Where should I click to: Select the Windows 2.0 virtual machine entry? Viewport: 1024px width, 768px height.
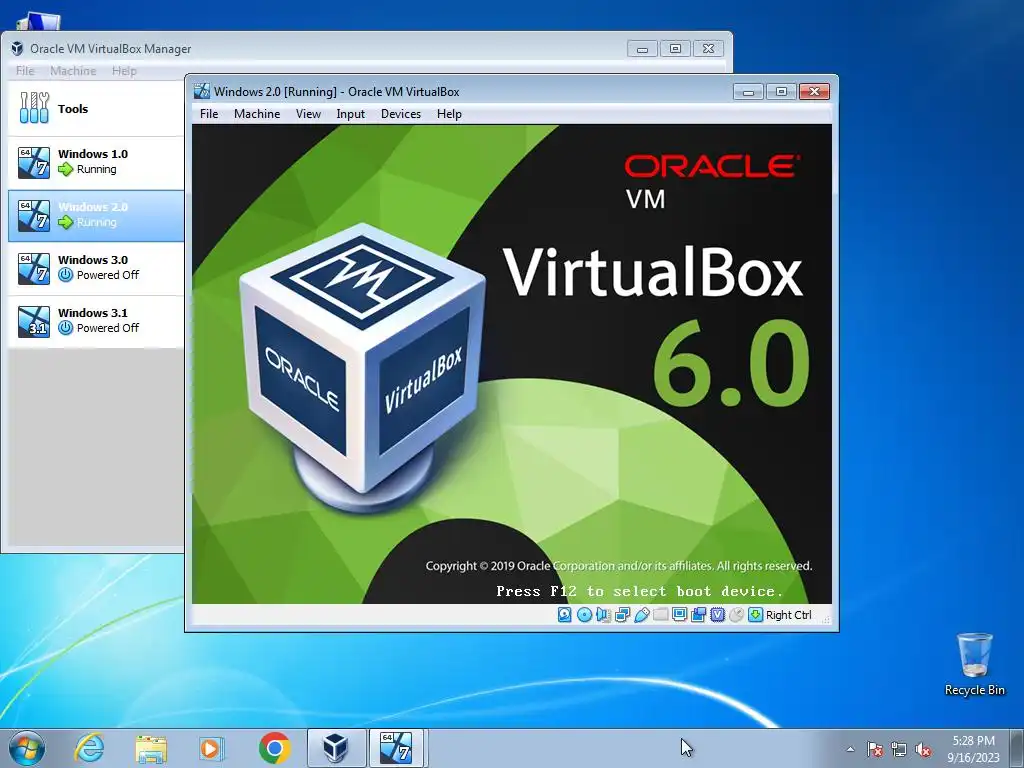(x=96, y=216)
